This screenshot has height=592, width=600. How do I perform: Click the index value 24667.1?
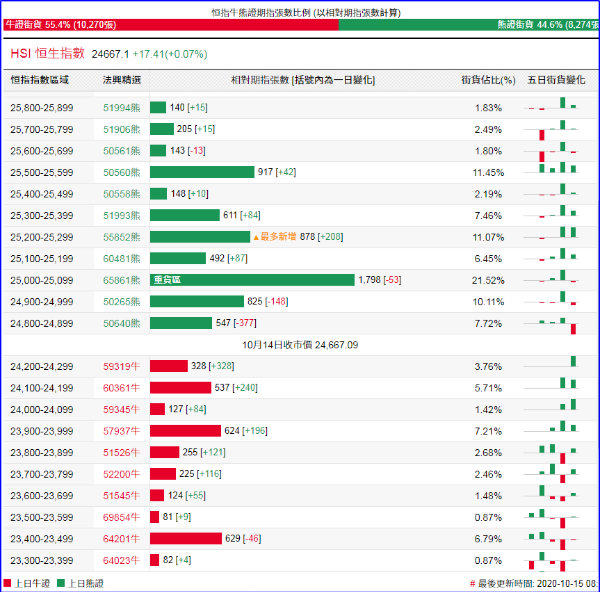tap(110, 54)
